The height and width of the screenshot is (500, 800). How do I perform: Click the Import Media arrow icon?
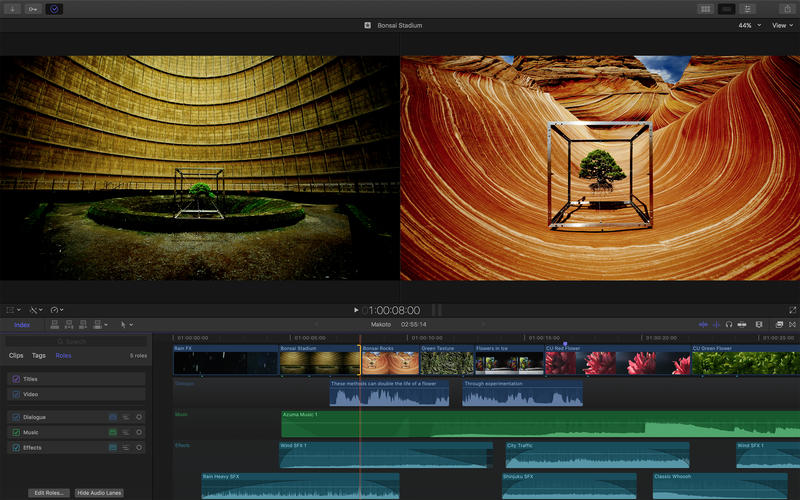click(11, 9)
